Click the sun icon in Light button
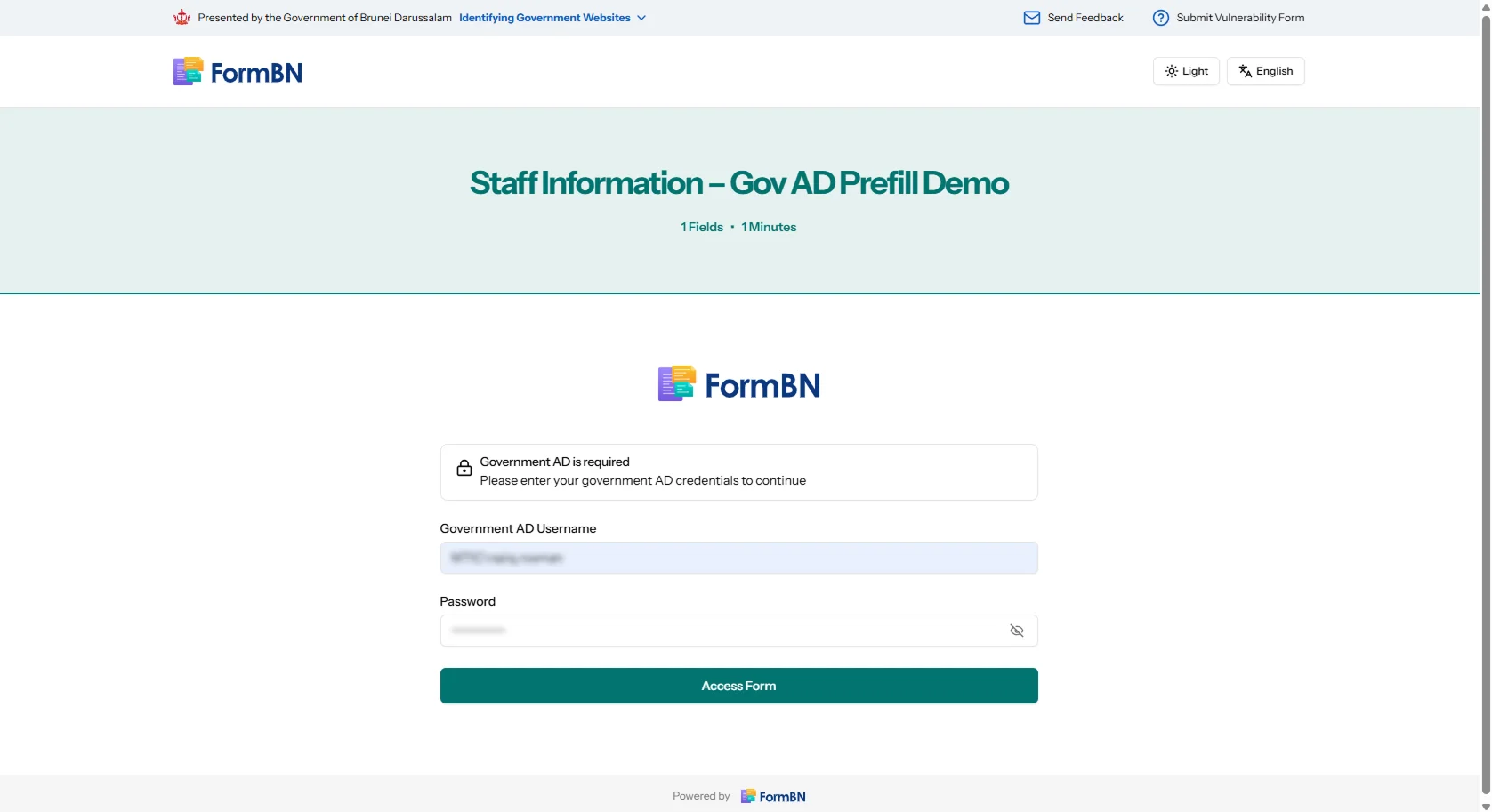This screenshot has height=812, width=1492. tap(1171, 71)
